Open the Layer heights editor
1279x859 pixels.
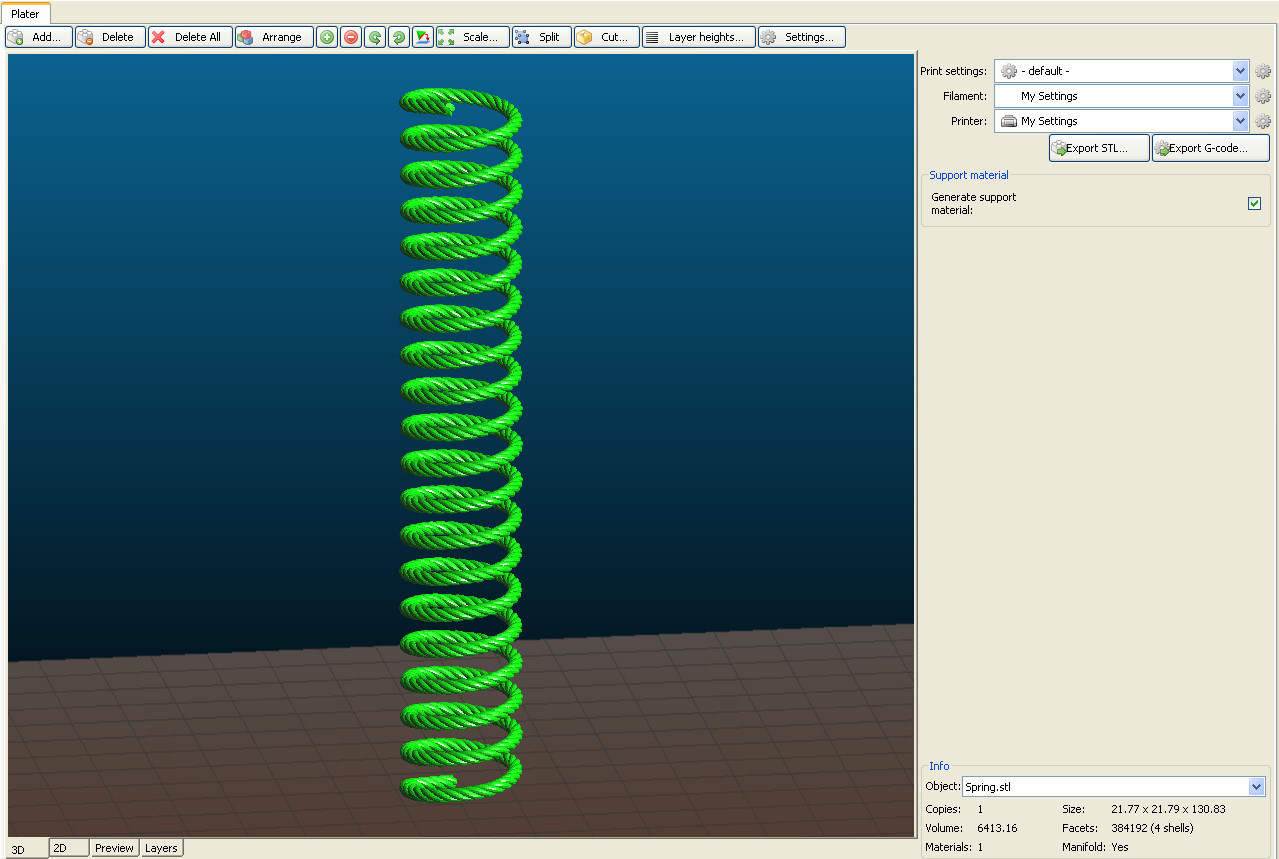click(x=698, y=37)
